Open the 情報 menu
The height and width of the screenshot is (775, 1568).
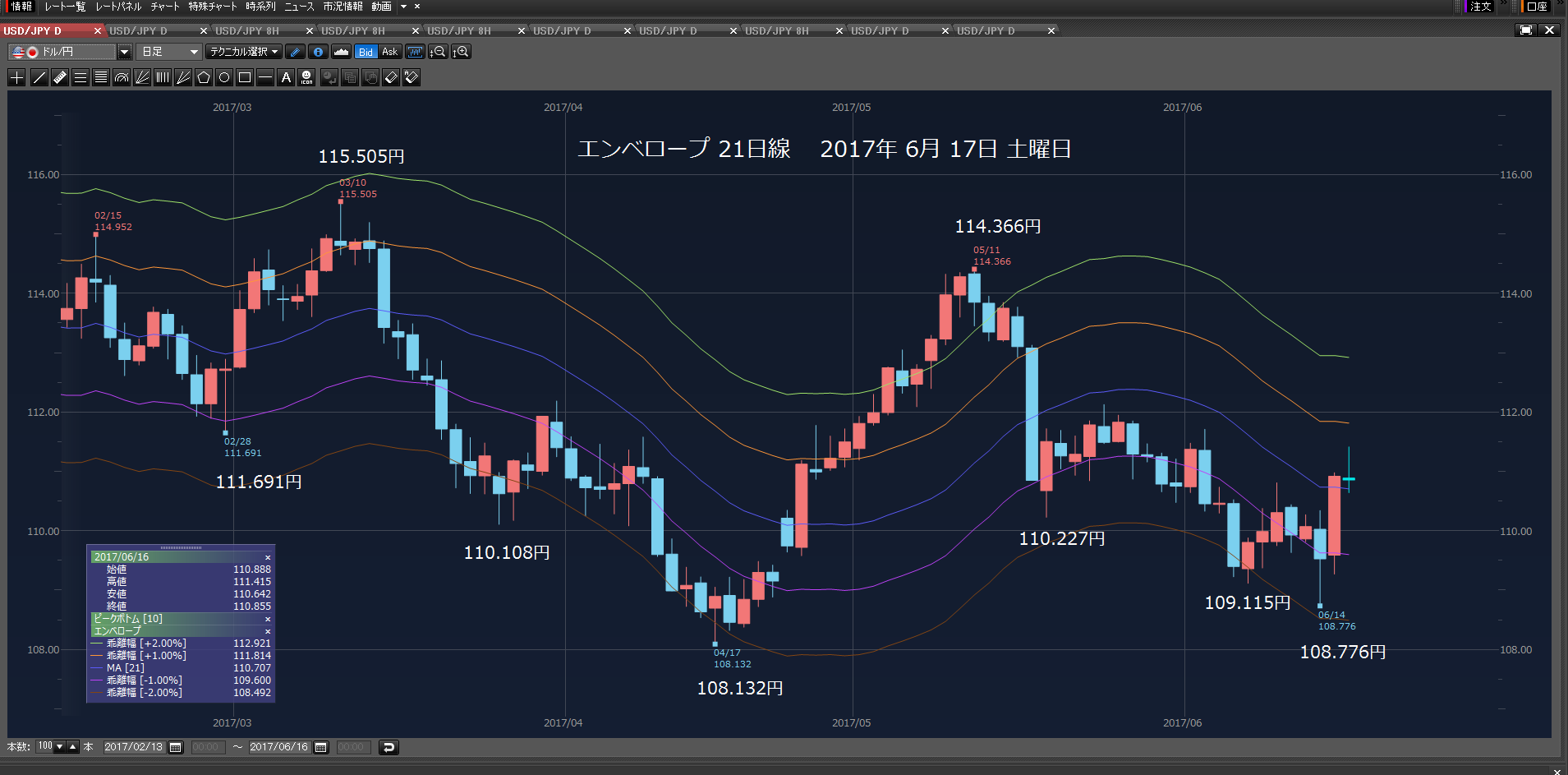(21, 7)
